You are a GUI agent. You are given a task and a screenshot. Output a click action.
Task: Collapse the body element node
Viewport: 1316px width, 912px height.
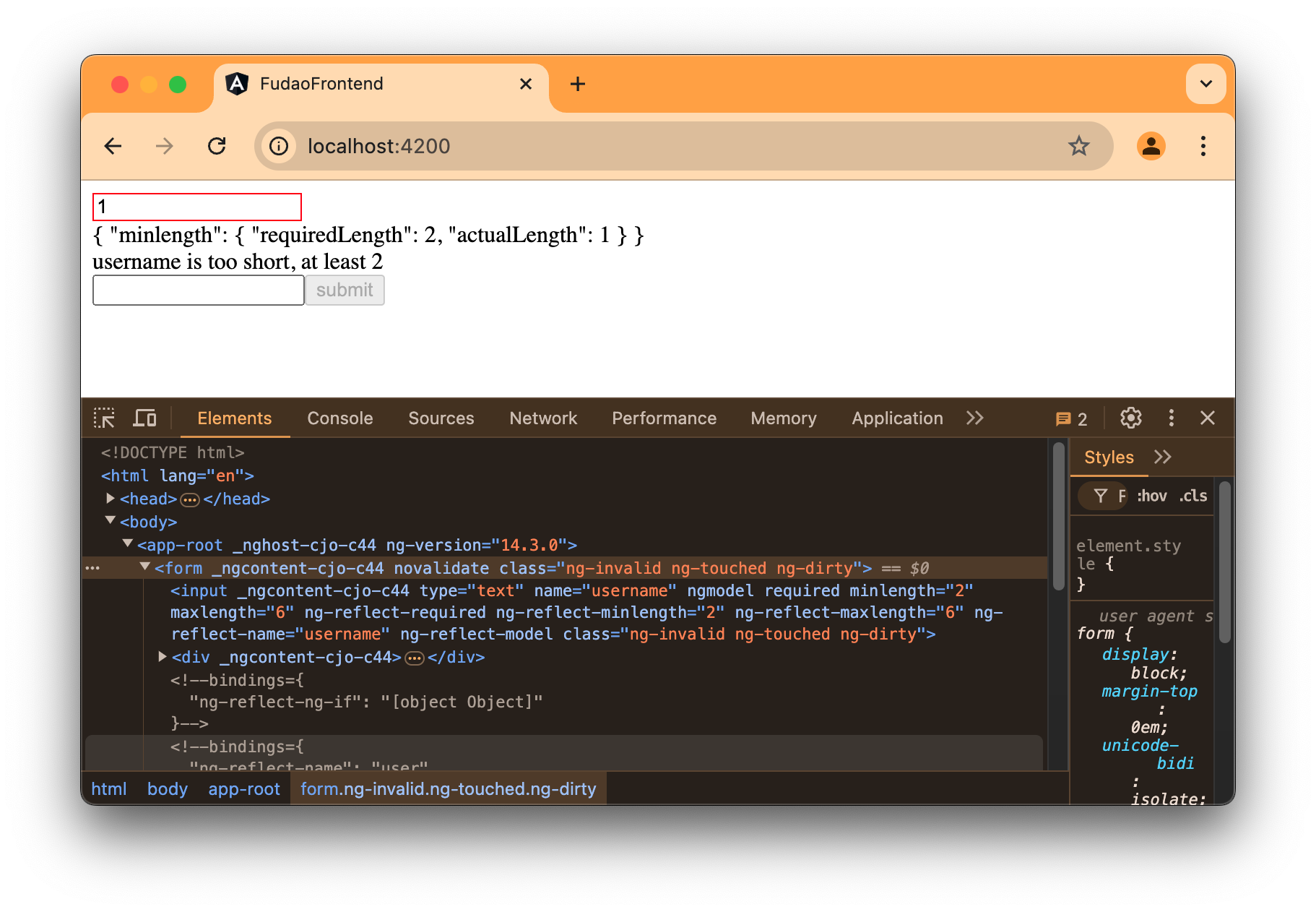coord(110,520)
